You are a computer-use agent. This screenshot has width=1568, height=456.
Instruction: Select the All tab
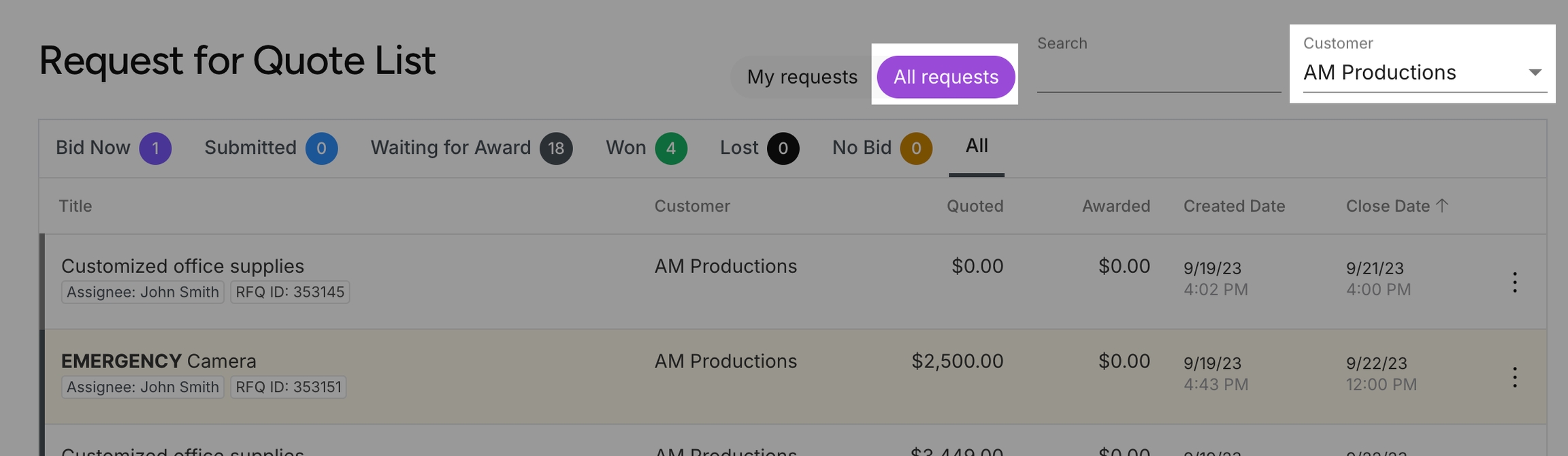click(977, 146)
